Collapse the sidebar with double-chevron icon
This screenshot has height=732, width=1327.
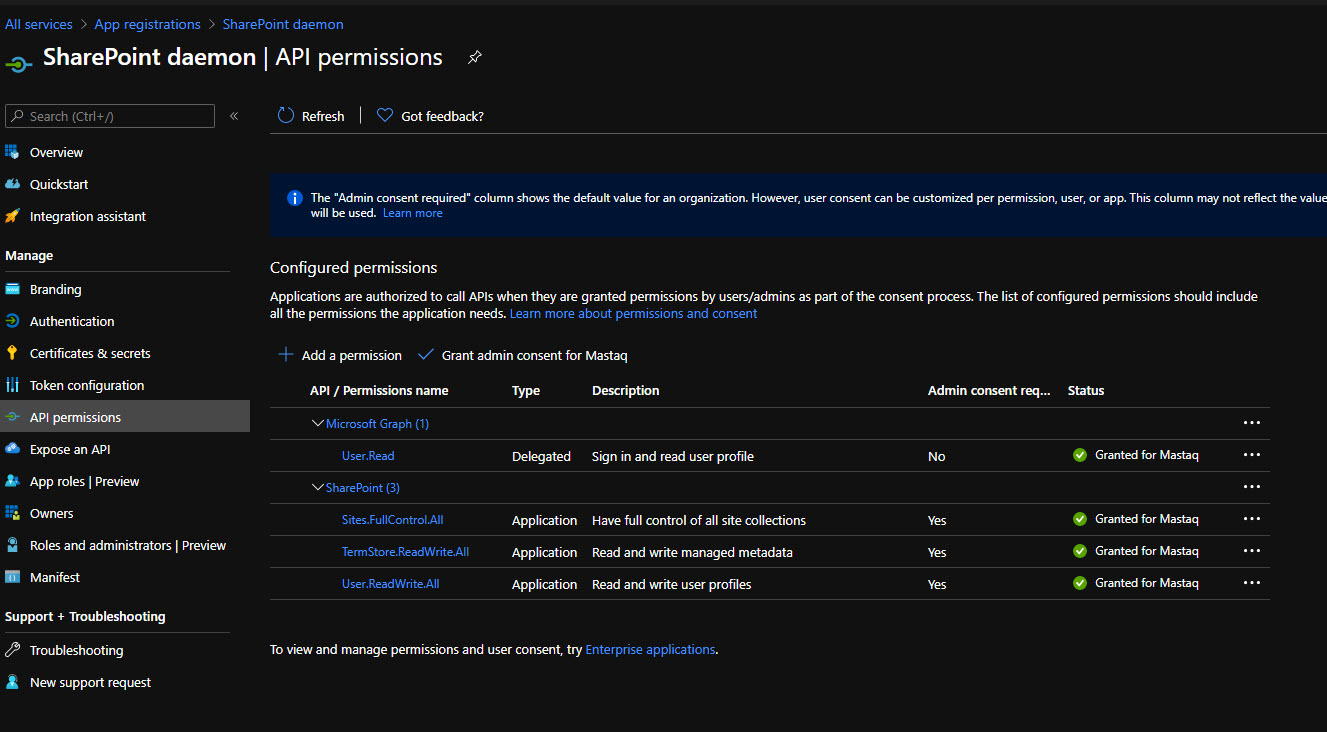point(234,116)
